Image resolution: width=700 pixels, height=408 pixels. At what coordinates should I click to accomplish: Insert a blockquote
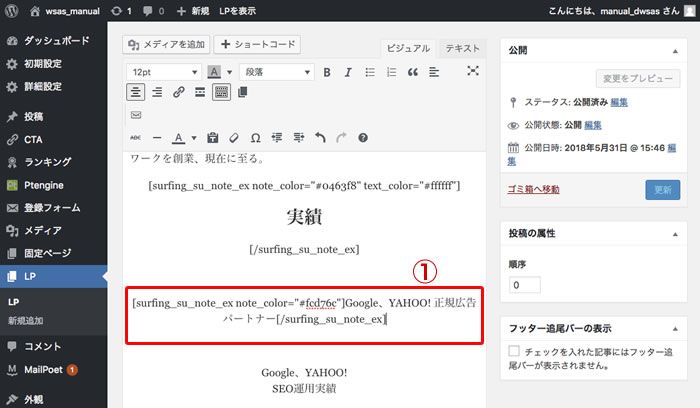(x=412, y=72)
